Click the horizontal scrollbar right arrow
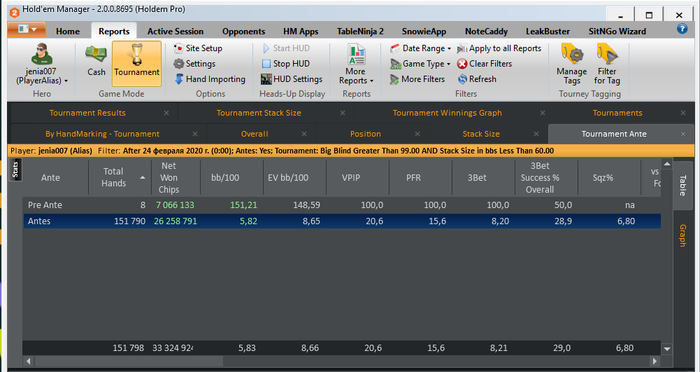The image size is (700, 372). click(x=655, y=361)
